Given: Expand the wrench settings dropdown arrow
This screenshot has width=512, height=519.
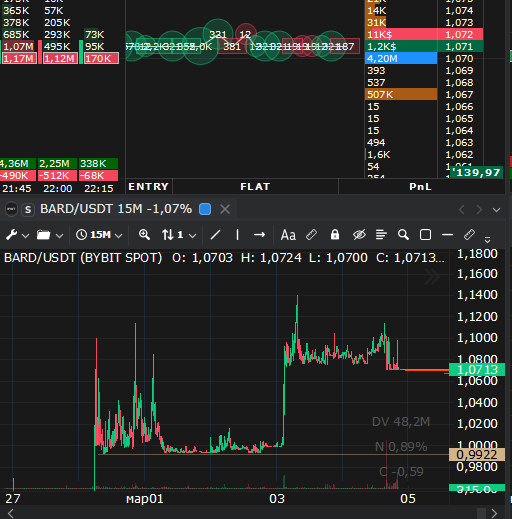Looking at the screenshot, I should tap(25, 236).
